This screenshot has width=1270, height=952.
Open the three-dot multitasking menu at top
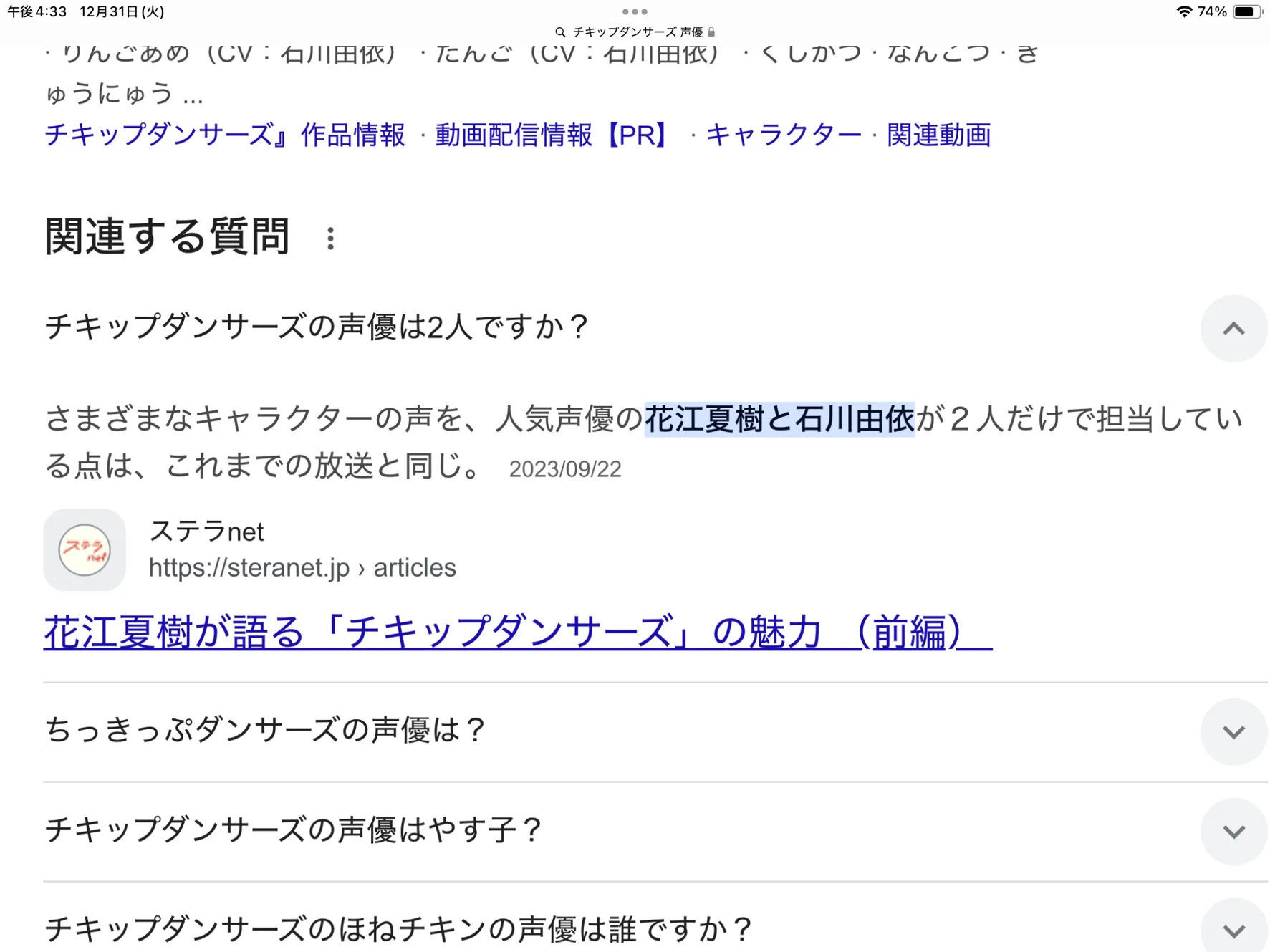[x=635, y=11]
